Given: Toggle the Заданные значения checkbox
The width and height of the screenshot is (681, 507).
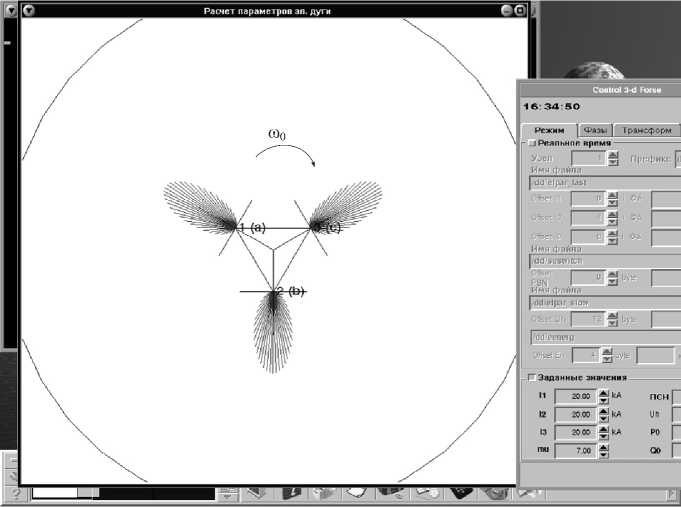Looking at the screenshot, I should tap(531, 377).
